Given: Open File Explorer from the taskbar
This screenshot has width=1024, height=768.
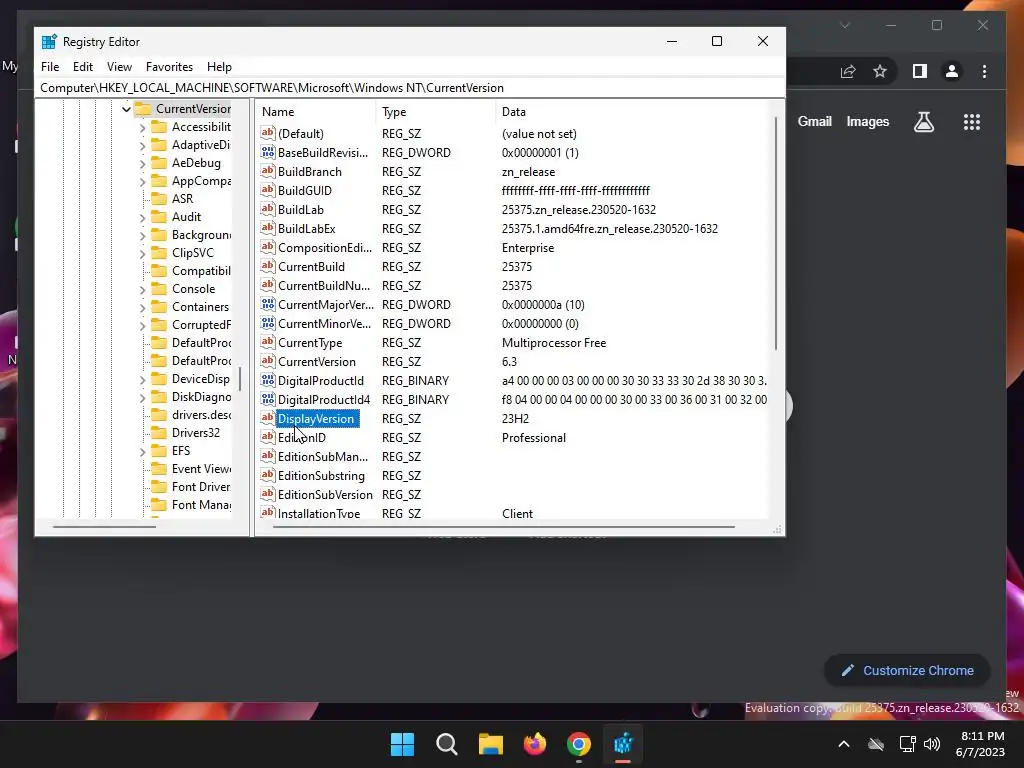Looking at the screenshot, I should tap(490, 744).
